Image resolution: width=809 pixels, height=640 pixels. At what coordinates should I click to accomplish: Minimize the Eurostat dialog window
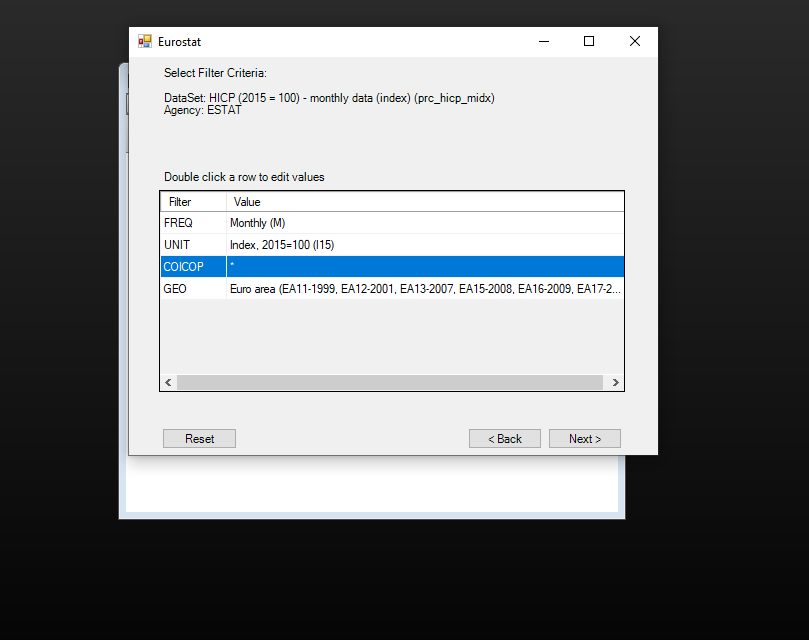544,42
